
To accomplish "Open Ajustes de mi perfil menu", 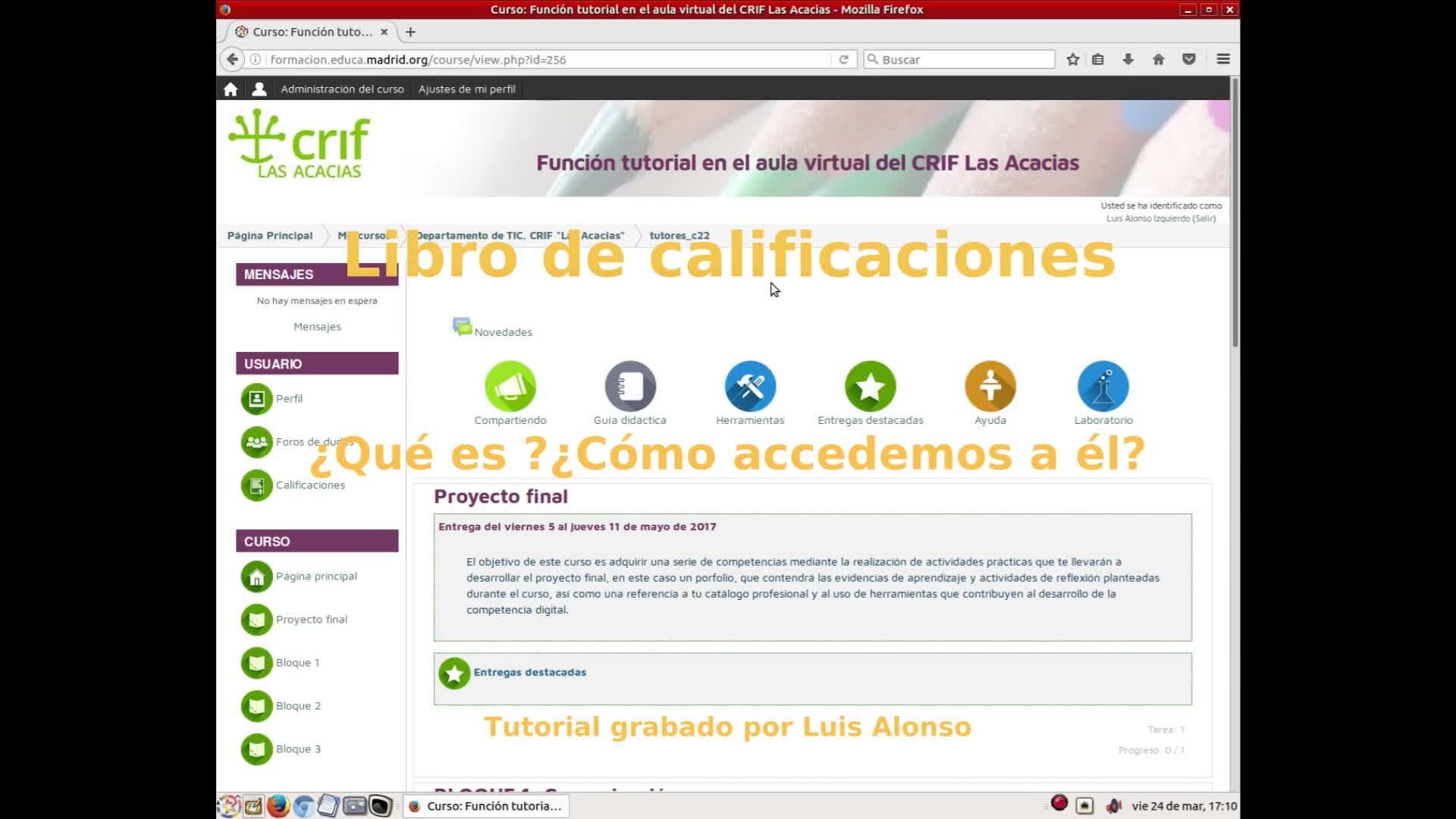I will point(466,89).
